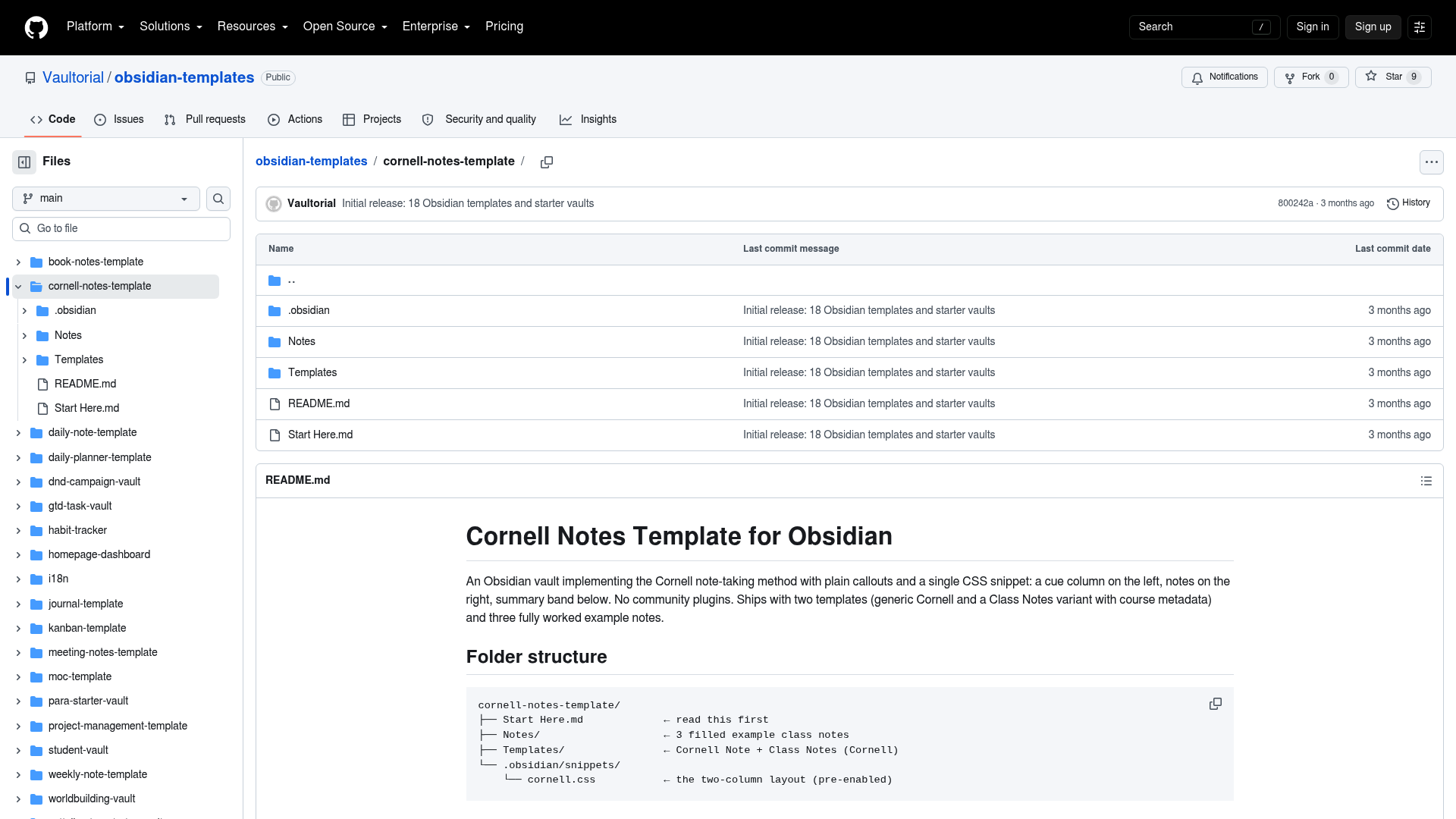Open Start Here.md in the file tree

[x=86, y=409]
